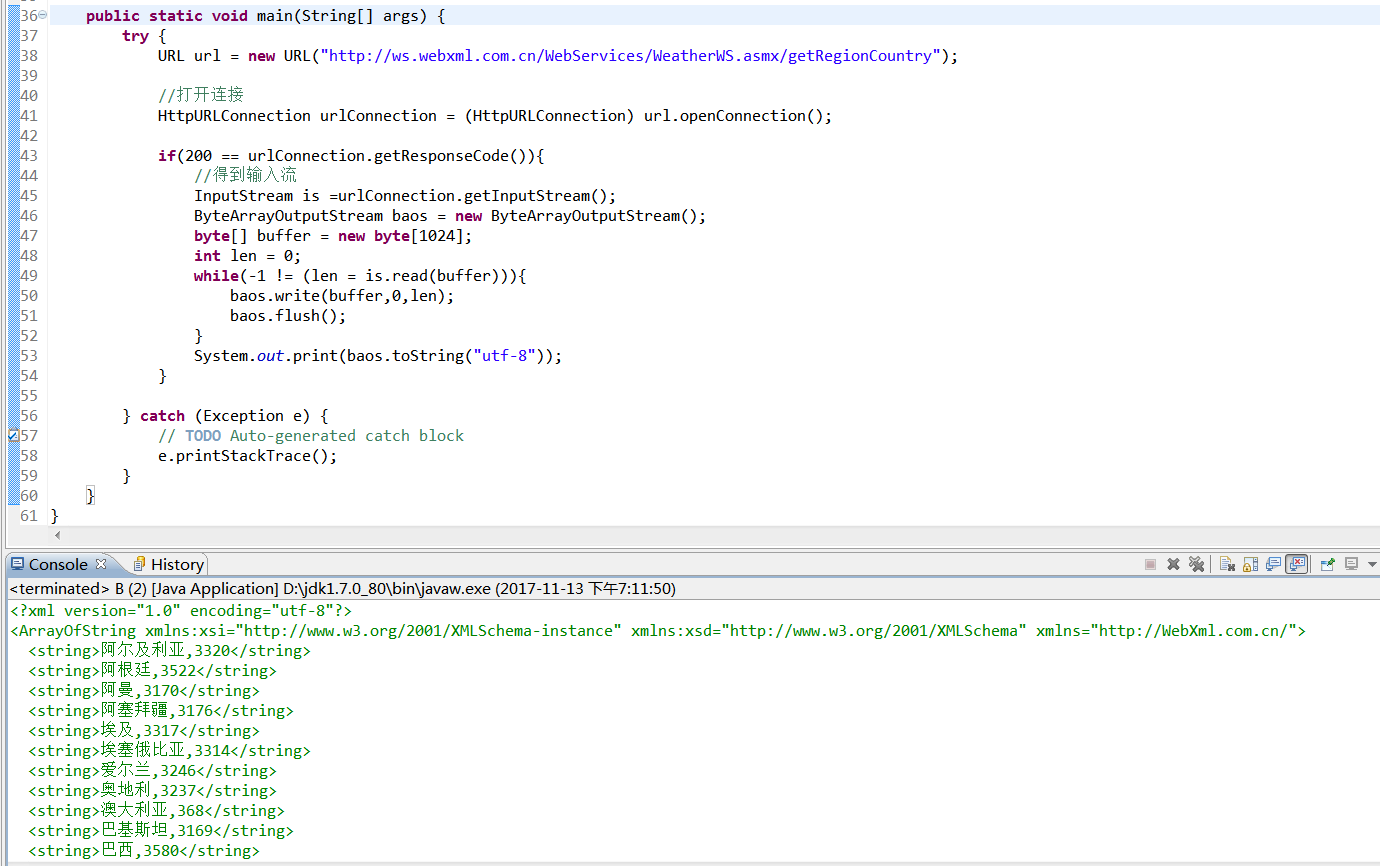Click the baos.write(buffer,0,len) line

coord(342,296)
